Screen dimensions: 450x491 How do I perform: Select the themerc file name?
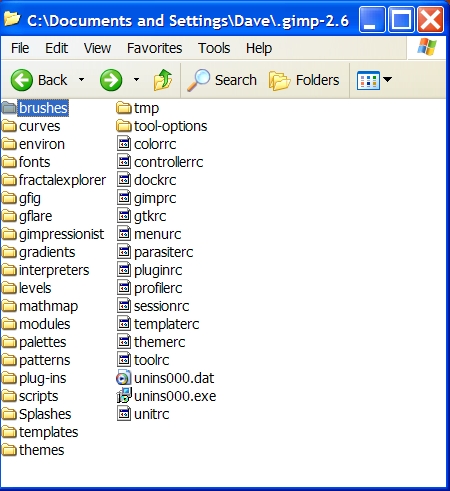coord(159,342)
